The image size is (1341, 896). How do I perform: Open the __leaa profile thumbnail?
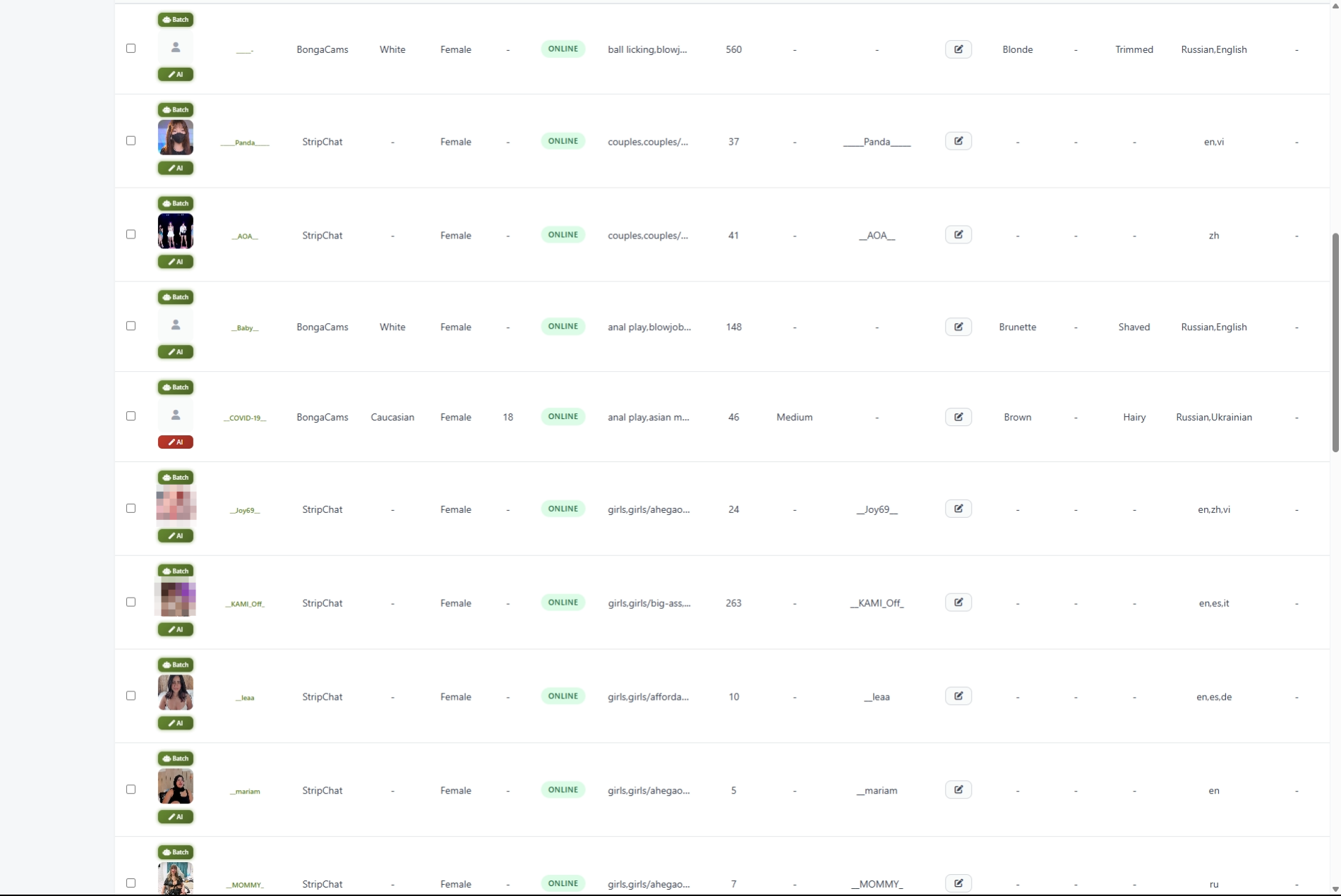click(x=175, y=693)
